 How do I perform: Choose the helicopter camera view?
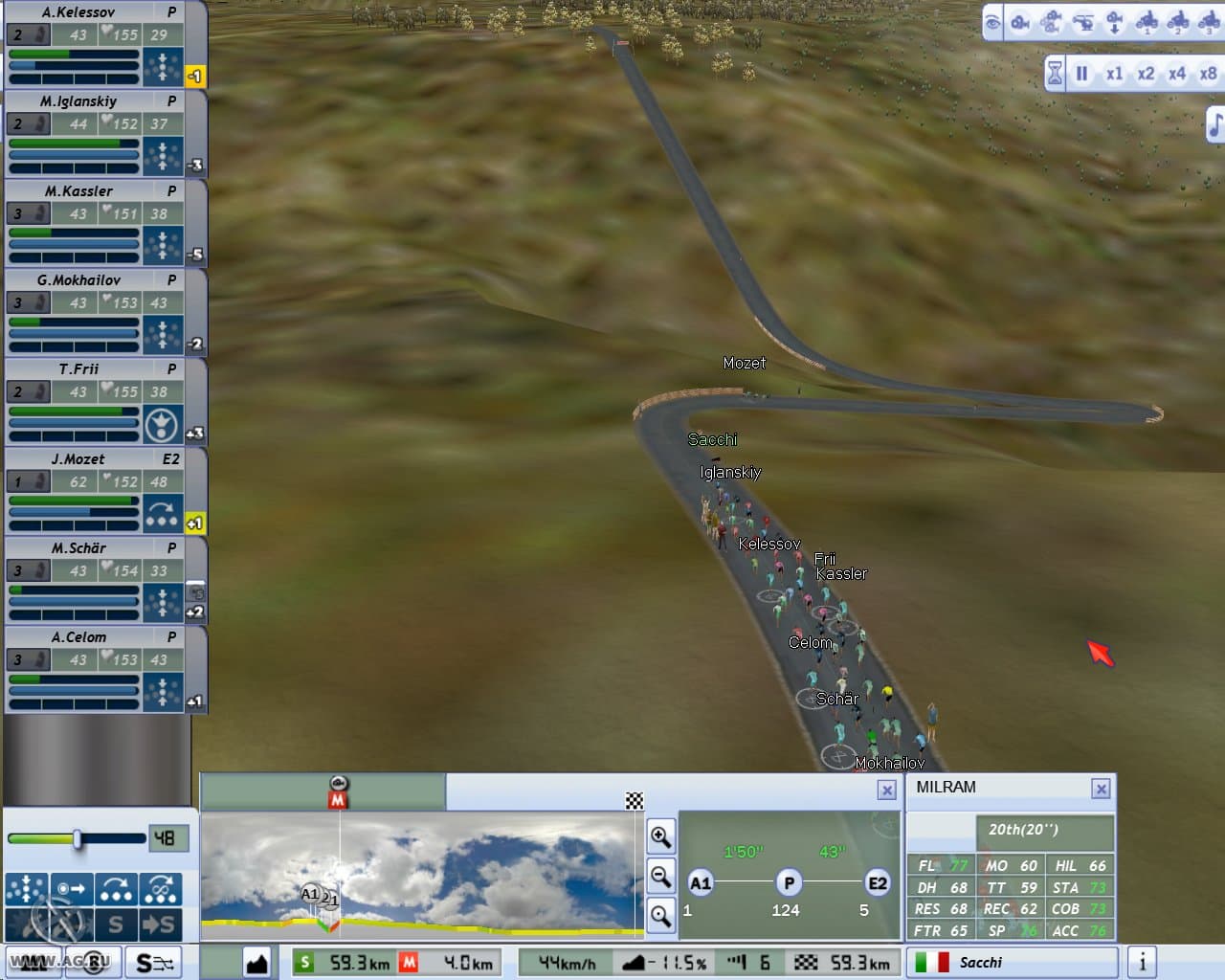[x=1083, y=22]
